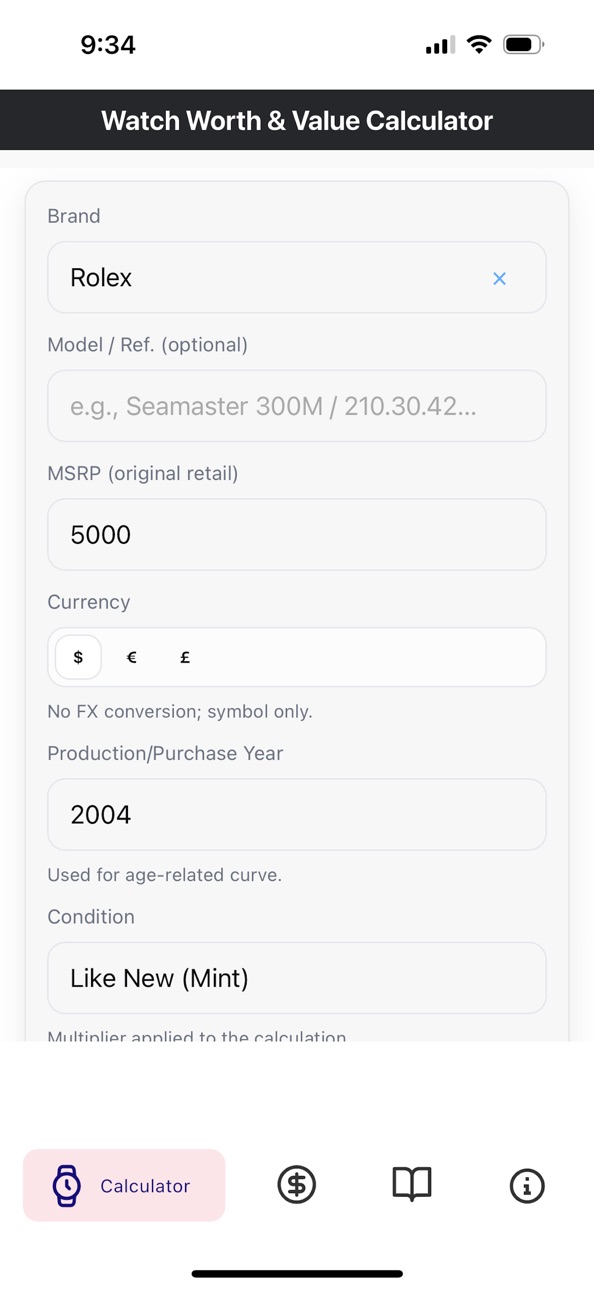Tap the watch icon in Calculator tab
This screenshot has width=594, height=1290.
[66, 1185]
